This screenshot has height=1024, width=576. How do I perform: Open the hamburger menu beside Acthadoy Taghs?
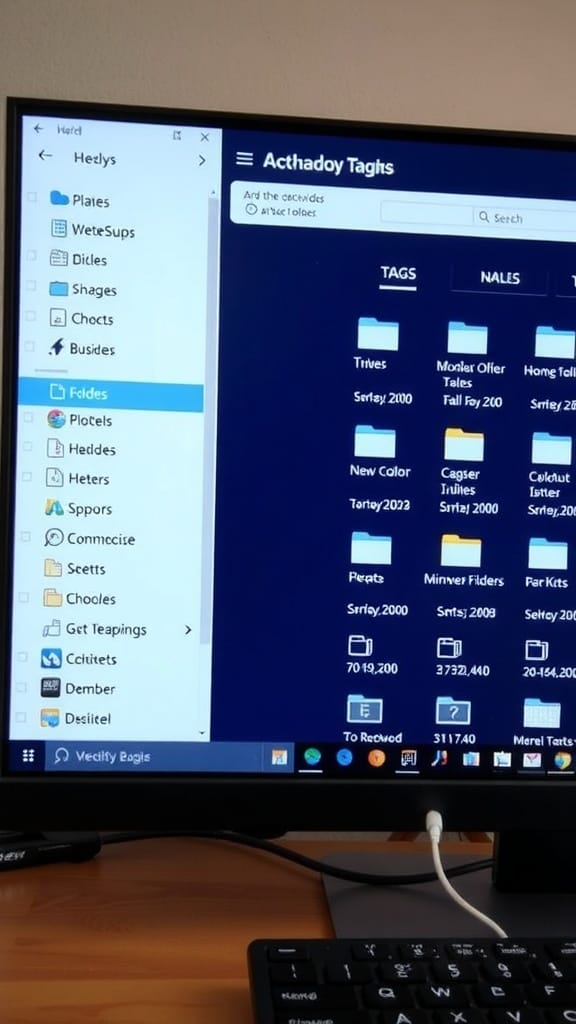[x=244, y=159]
